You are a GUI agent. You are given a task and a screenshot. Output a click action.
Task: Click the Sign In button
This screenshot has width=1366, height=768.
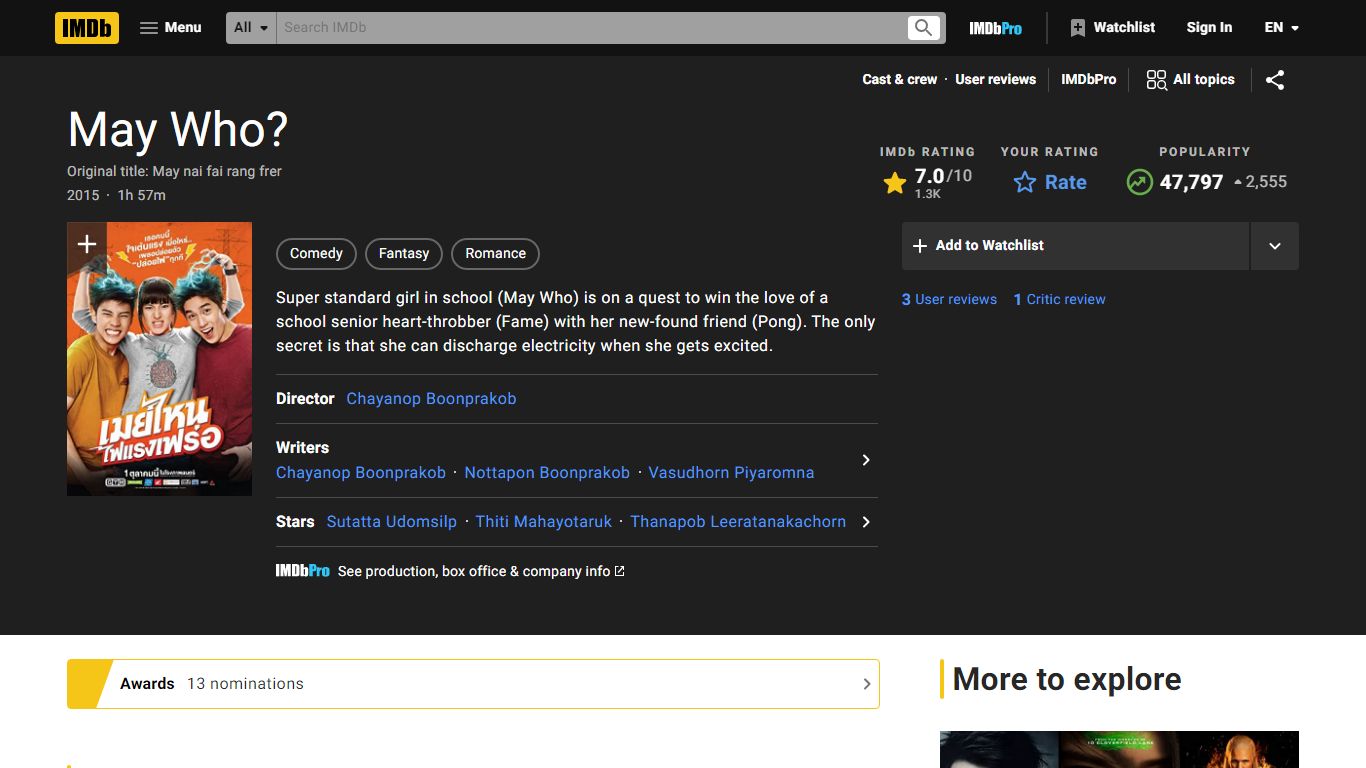(x=1209, y=28)
